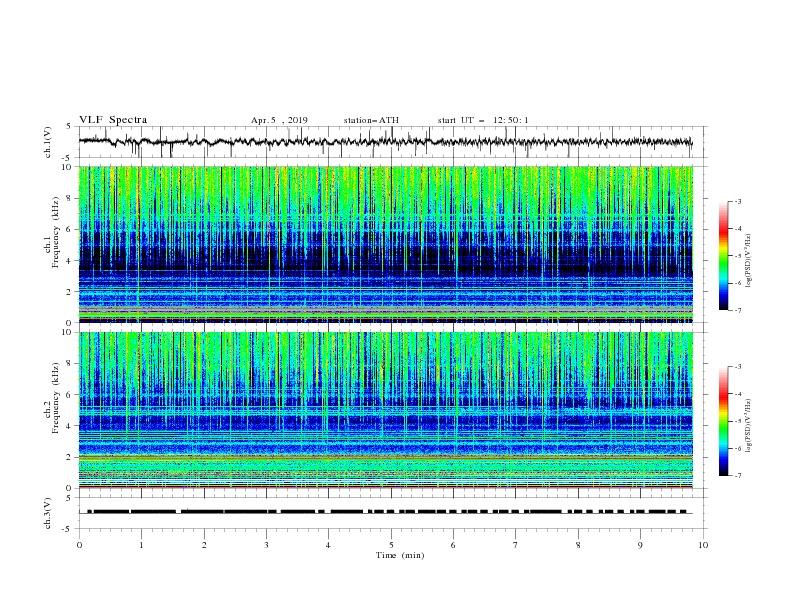Click the ch.2 spectrogram color scale bar
Image resolution: width=792 pixels, height=612 pixels.
[x=724, y=421]
